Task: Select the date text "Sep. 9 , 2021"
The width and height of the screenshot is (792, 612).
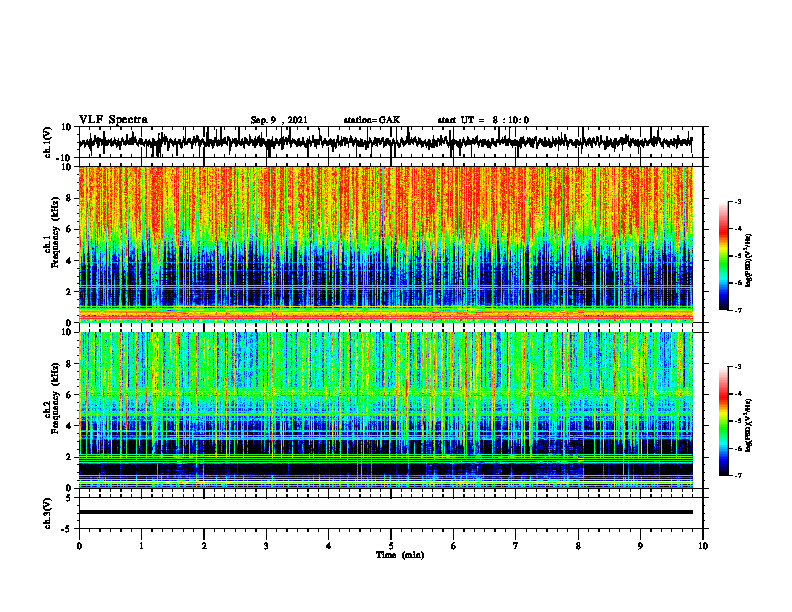Action: pyautogui.click(x=279, y=120)
